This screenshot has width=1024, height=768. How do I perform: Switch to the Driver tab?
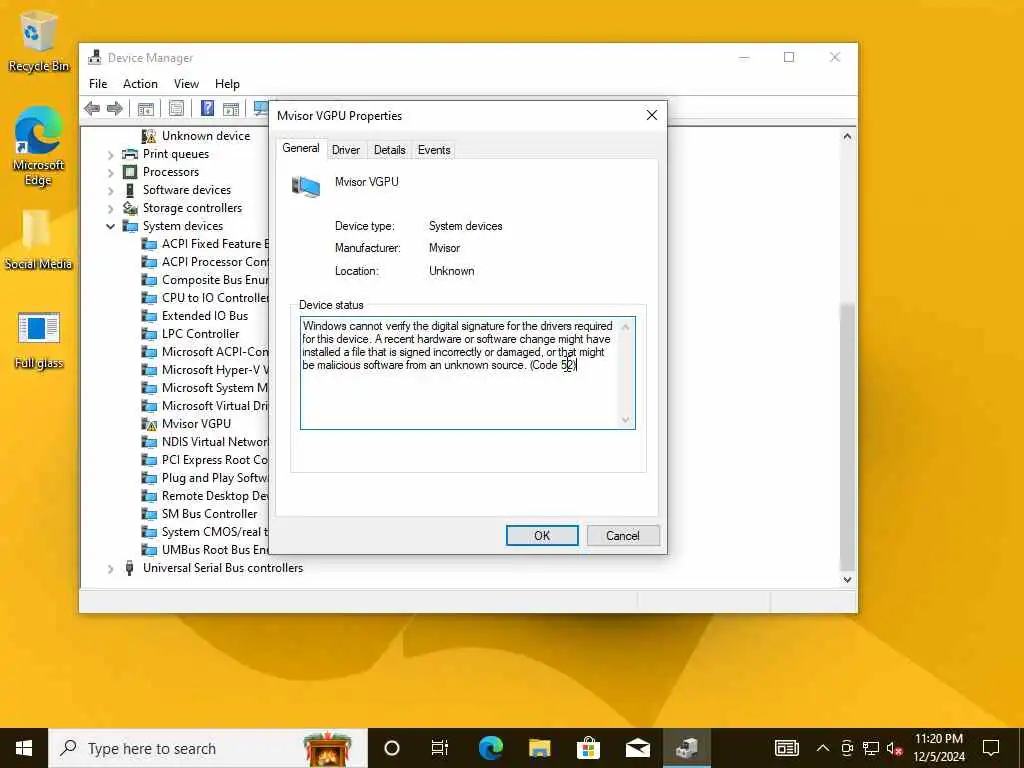pos(345,150)
